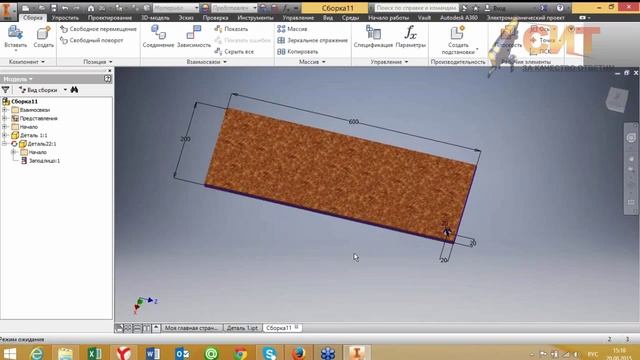Open the Управление ribbon tab

(x=298, y=18)
